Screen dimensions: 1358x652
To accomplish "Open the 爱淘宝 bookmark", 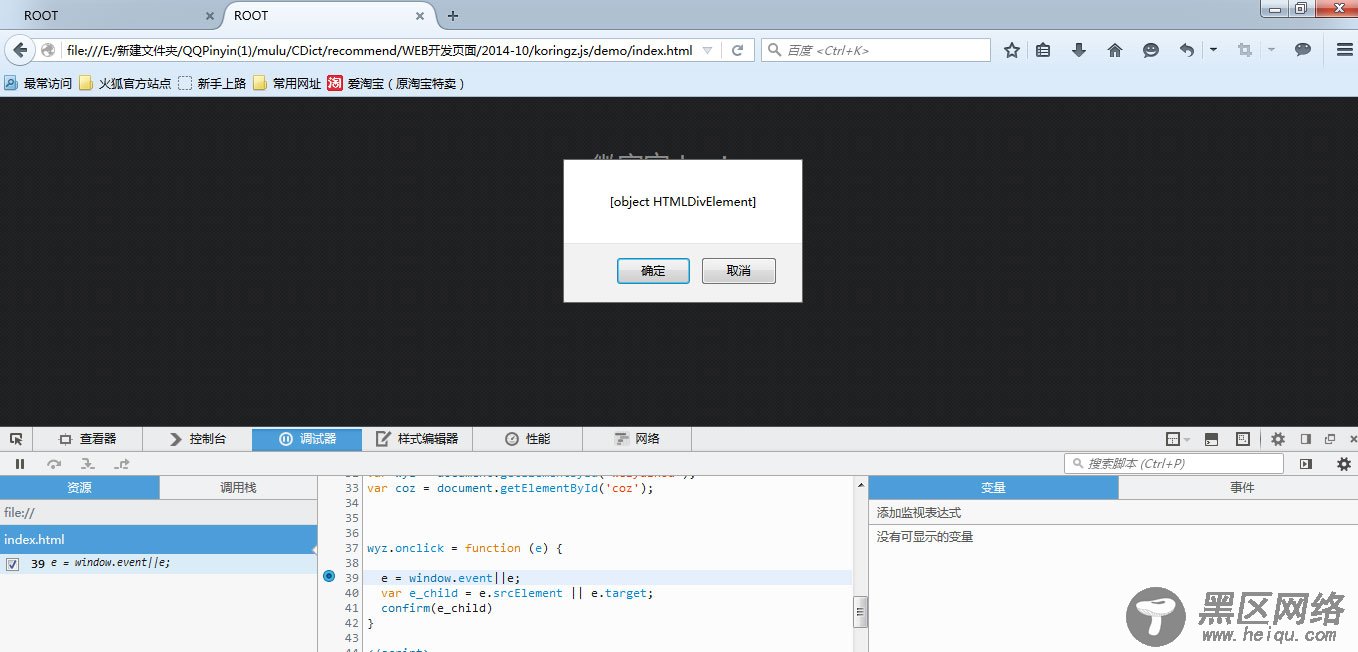I will coord(396,84).
